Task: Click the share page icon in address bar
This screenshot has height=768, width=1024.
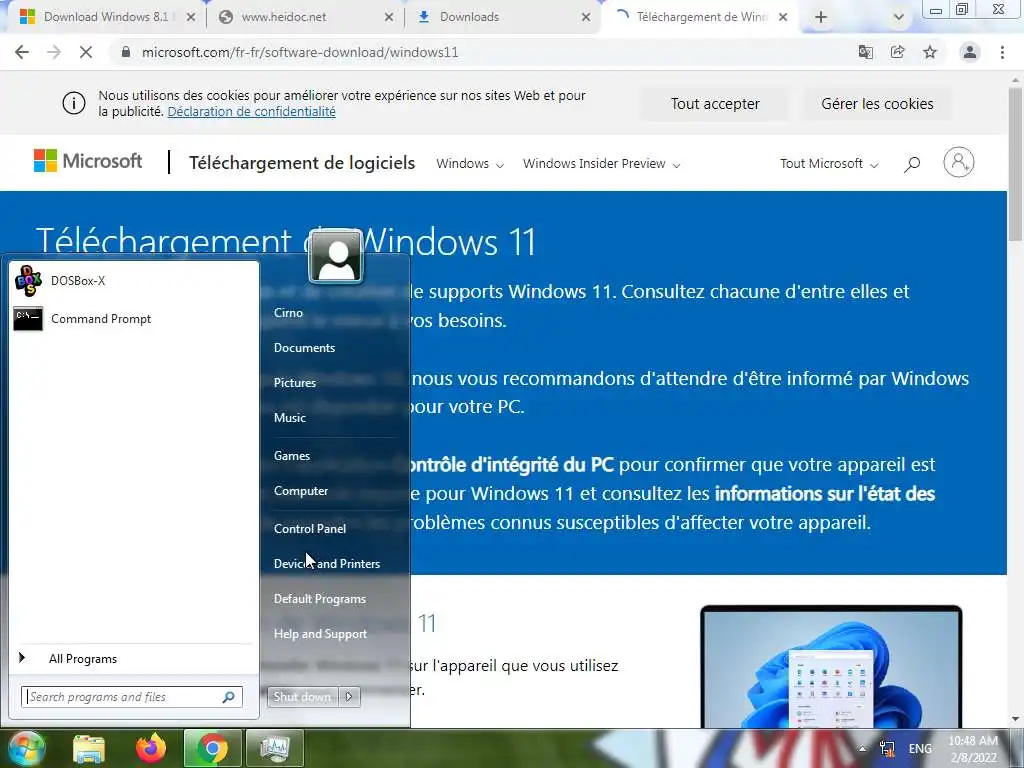Action: (x=897, y=52)
